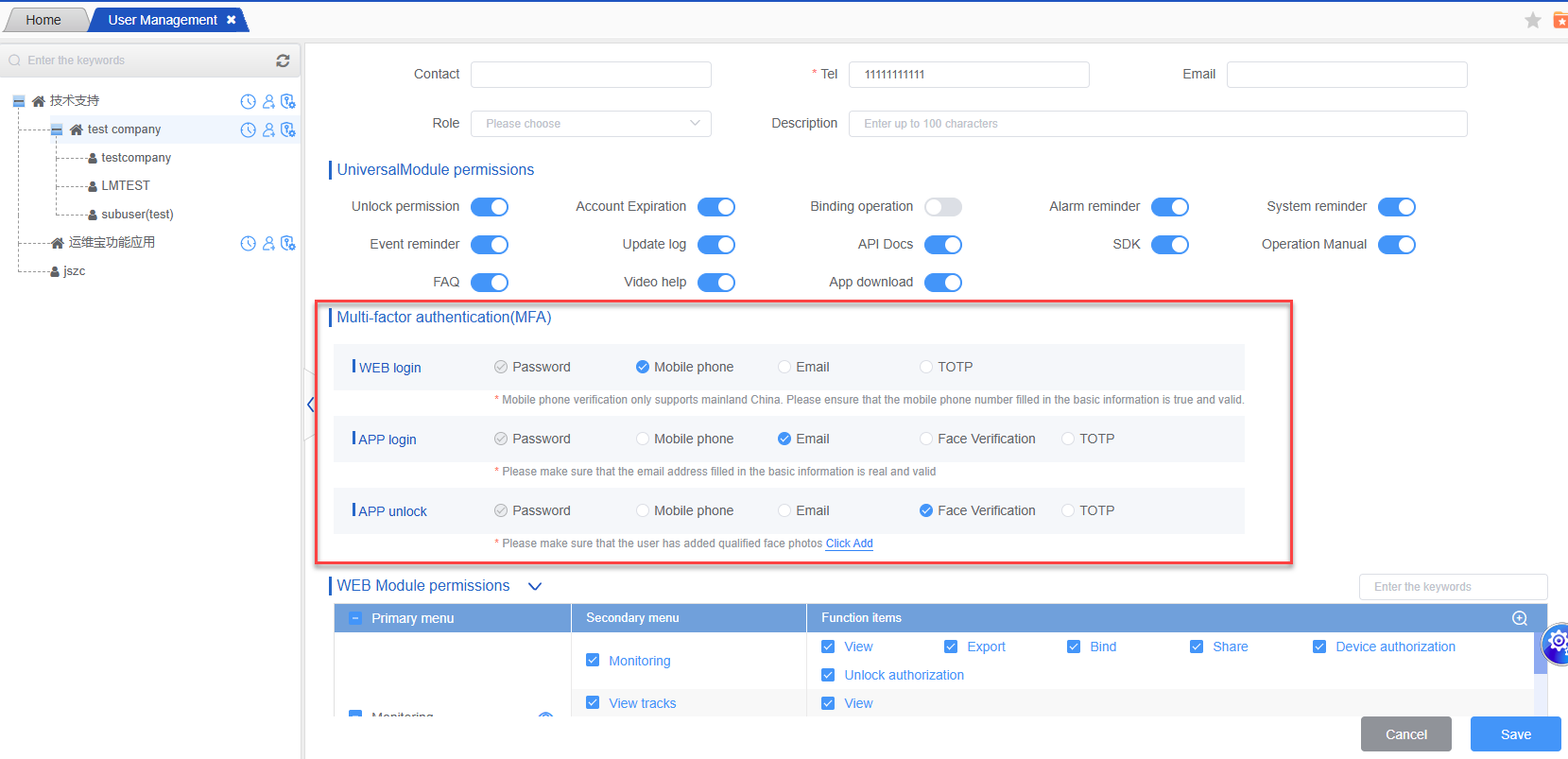Viewport: 1568px width, 759px height.
Task: Click the shield-gear icon on 技术支持 row
Action: pos(288,102)
